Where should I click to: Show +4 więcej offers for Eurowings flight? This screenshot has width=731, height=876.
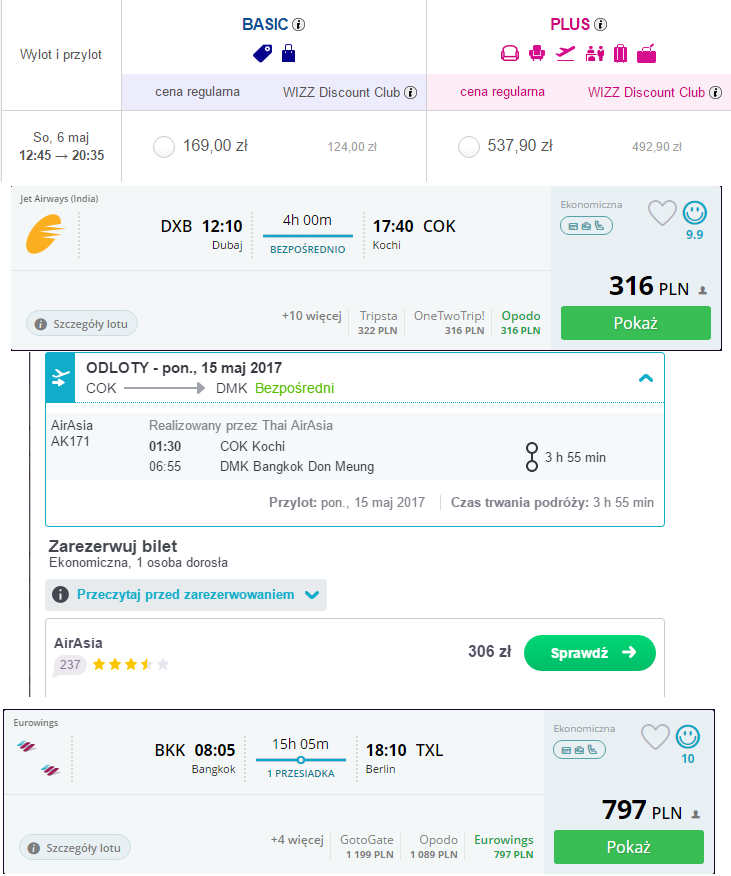pos(297,840)
